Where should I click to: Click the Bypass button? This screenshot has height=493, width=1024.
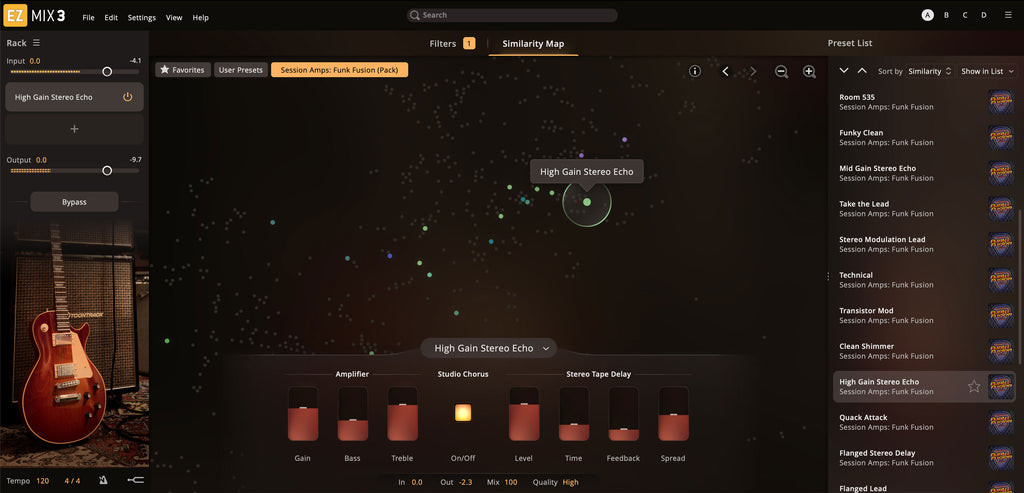click(74, 202)
